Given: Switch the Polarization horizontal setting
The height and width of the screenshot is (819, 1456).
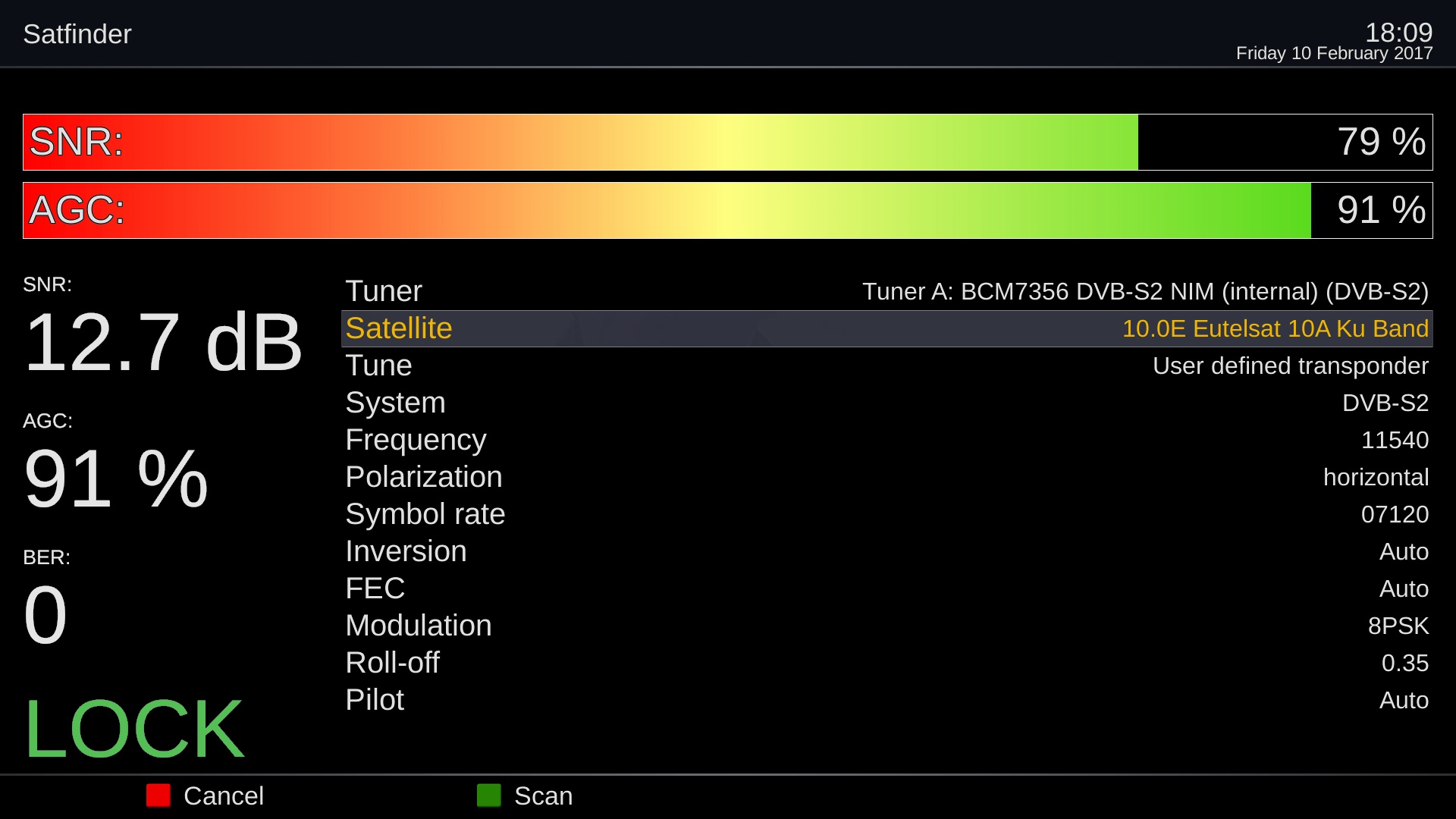Looking at the screenshot, I should [x=1375, y=477].
